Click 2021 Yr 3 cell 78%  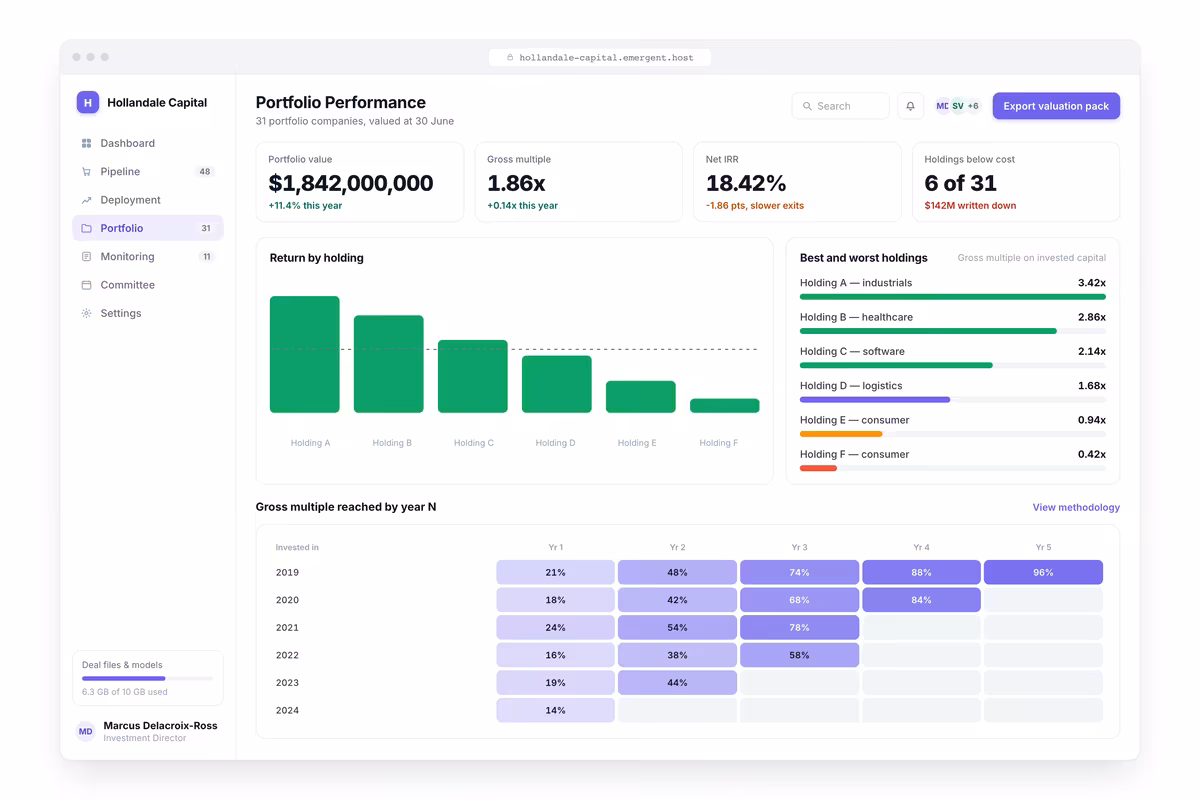click(x=799, y=628)
